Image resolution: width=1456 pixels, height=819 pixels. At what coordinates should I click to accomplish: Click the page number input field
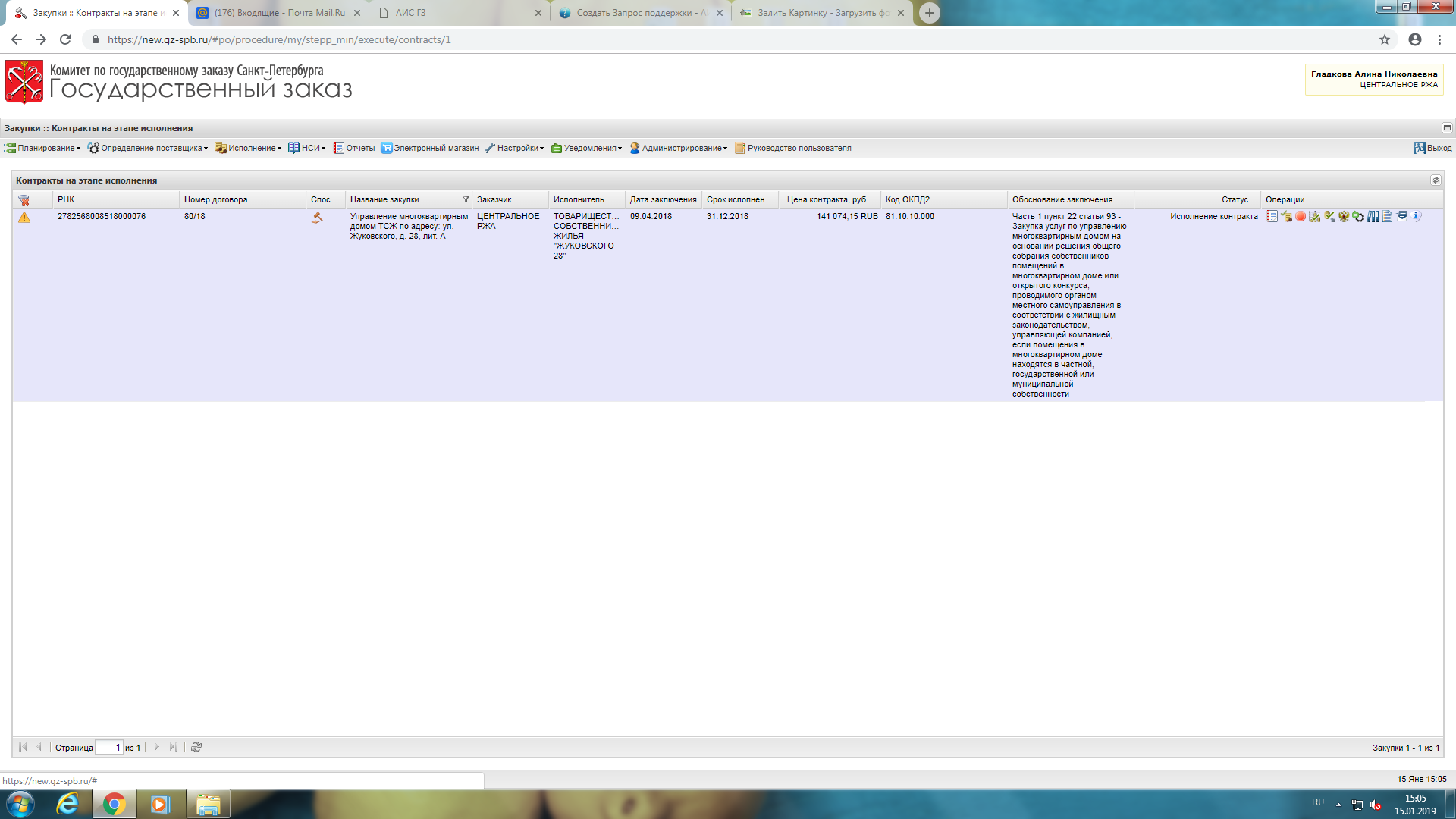[109, 748]
